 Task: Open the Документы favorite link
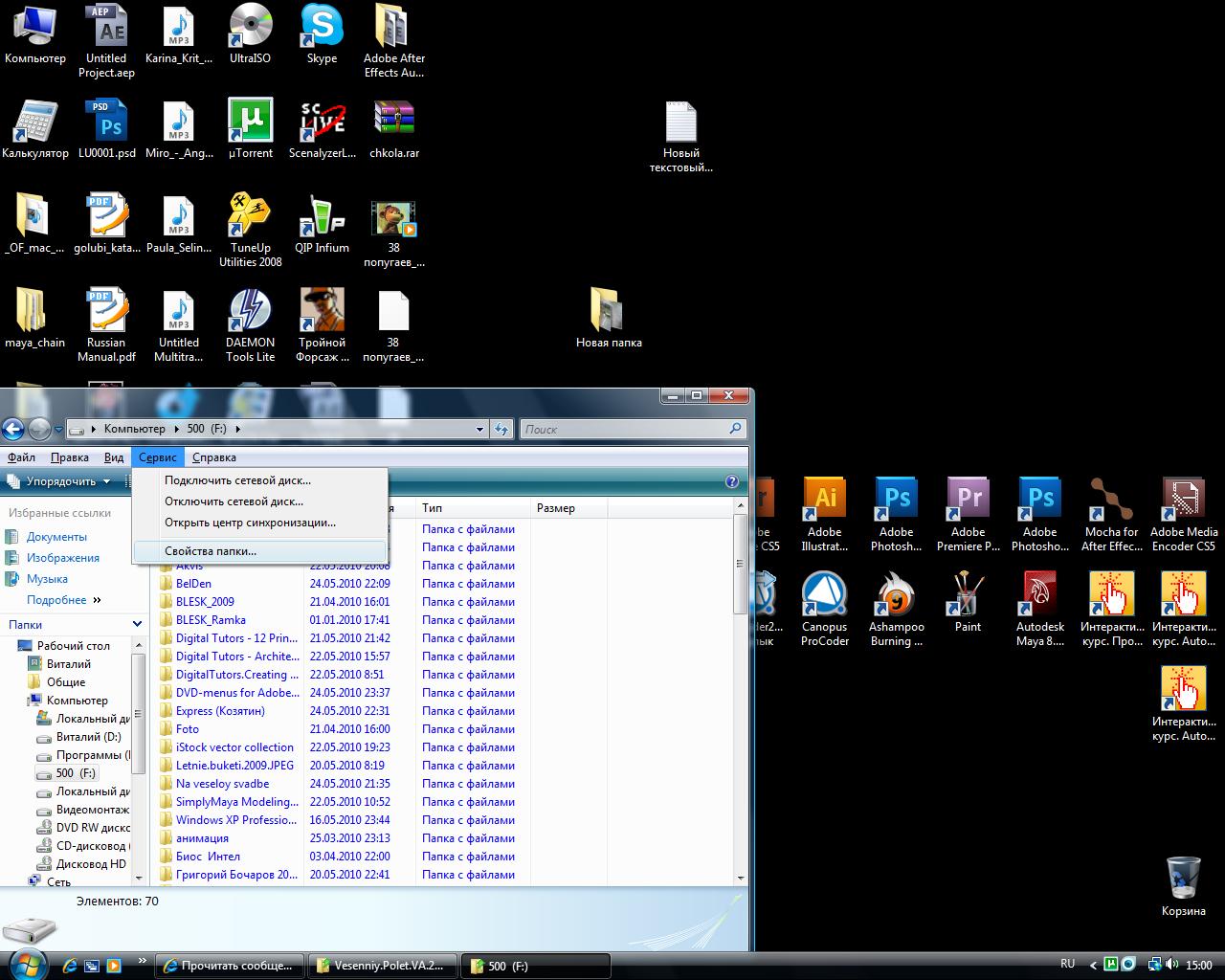pos(56,537)
